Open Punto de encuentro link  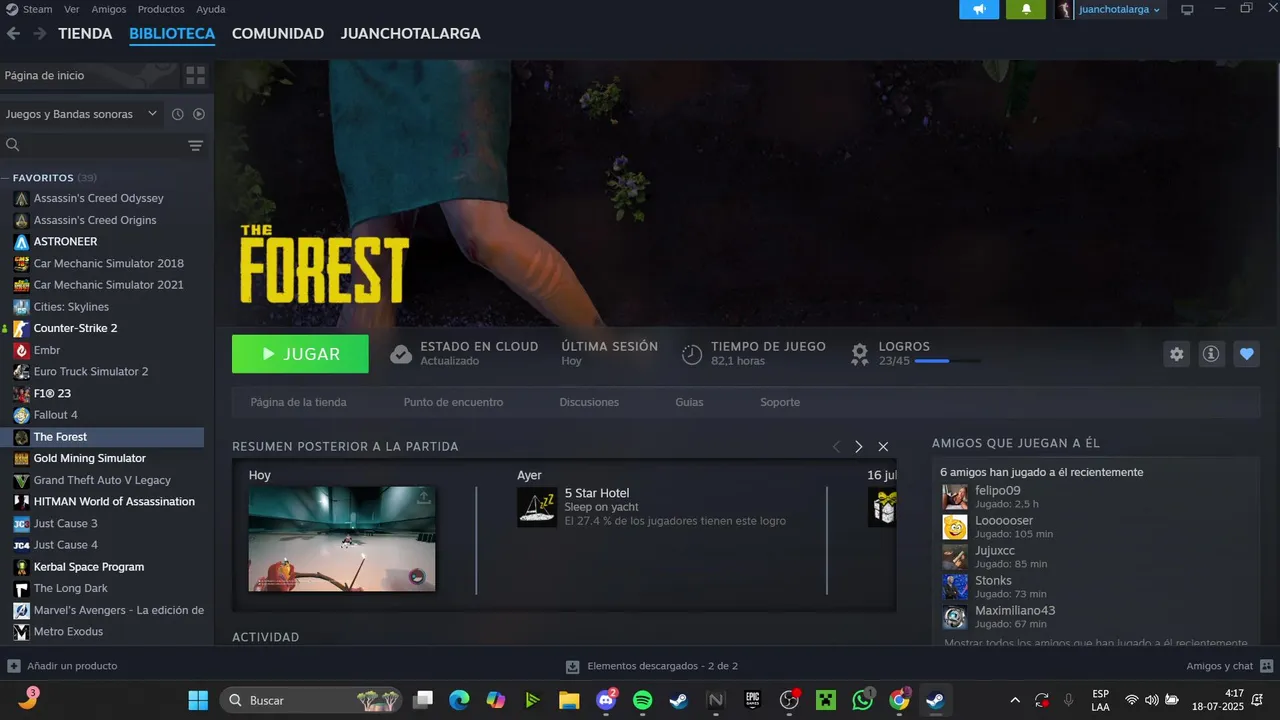tap(453, 402)
